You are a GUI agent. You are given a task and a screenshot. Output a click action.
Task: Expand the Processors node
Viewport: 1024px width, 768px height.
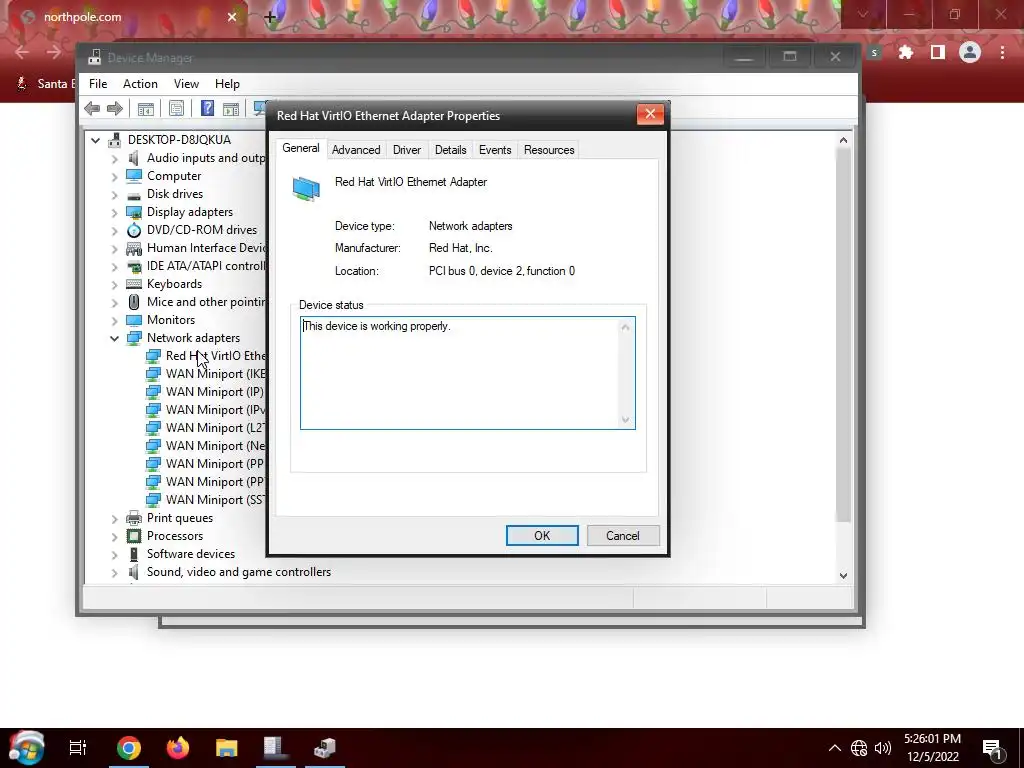click(x=114, y=536)
